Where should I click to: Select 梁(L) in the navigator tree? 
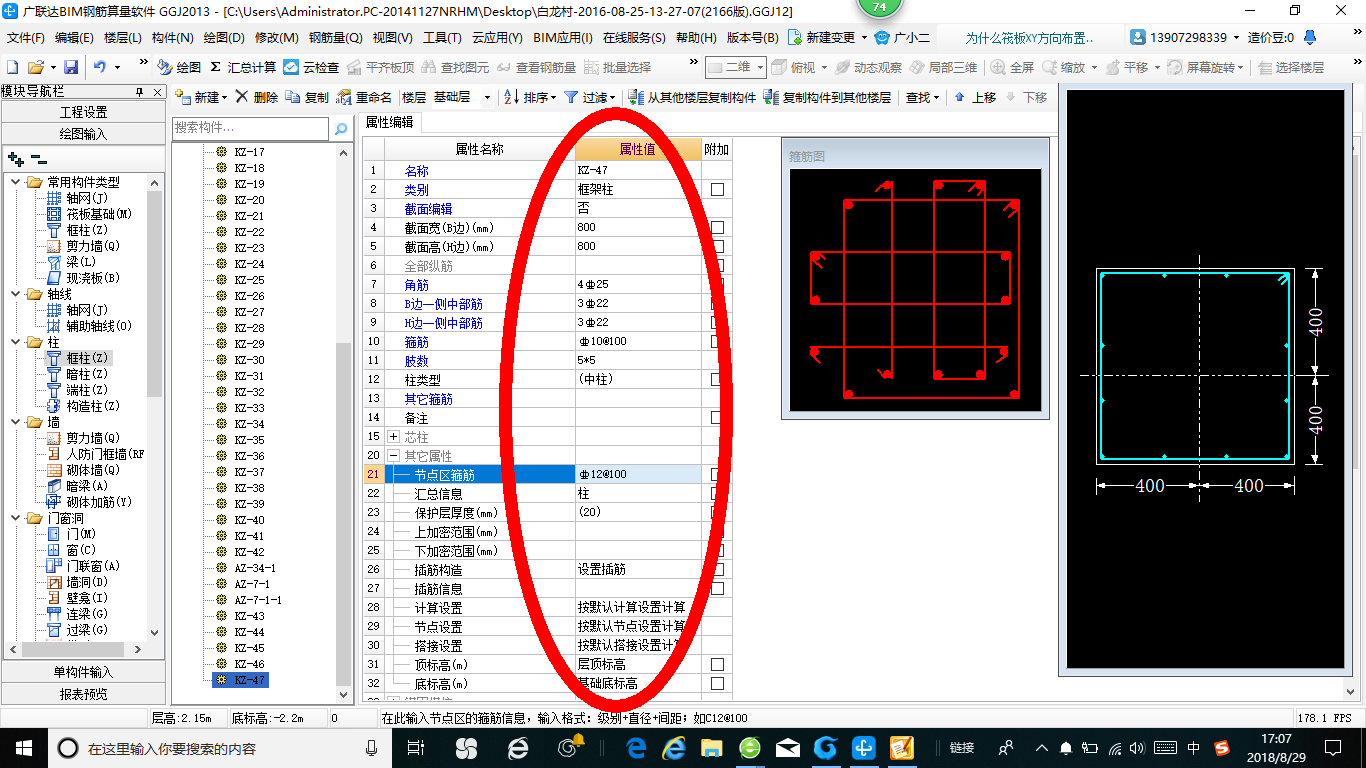[72, 262]
